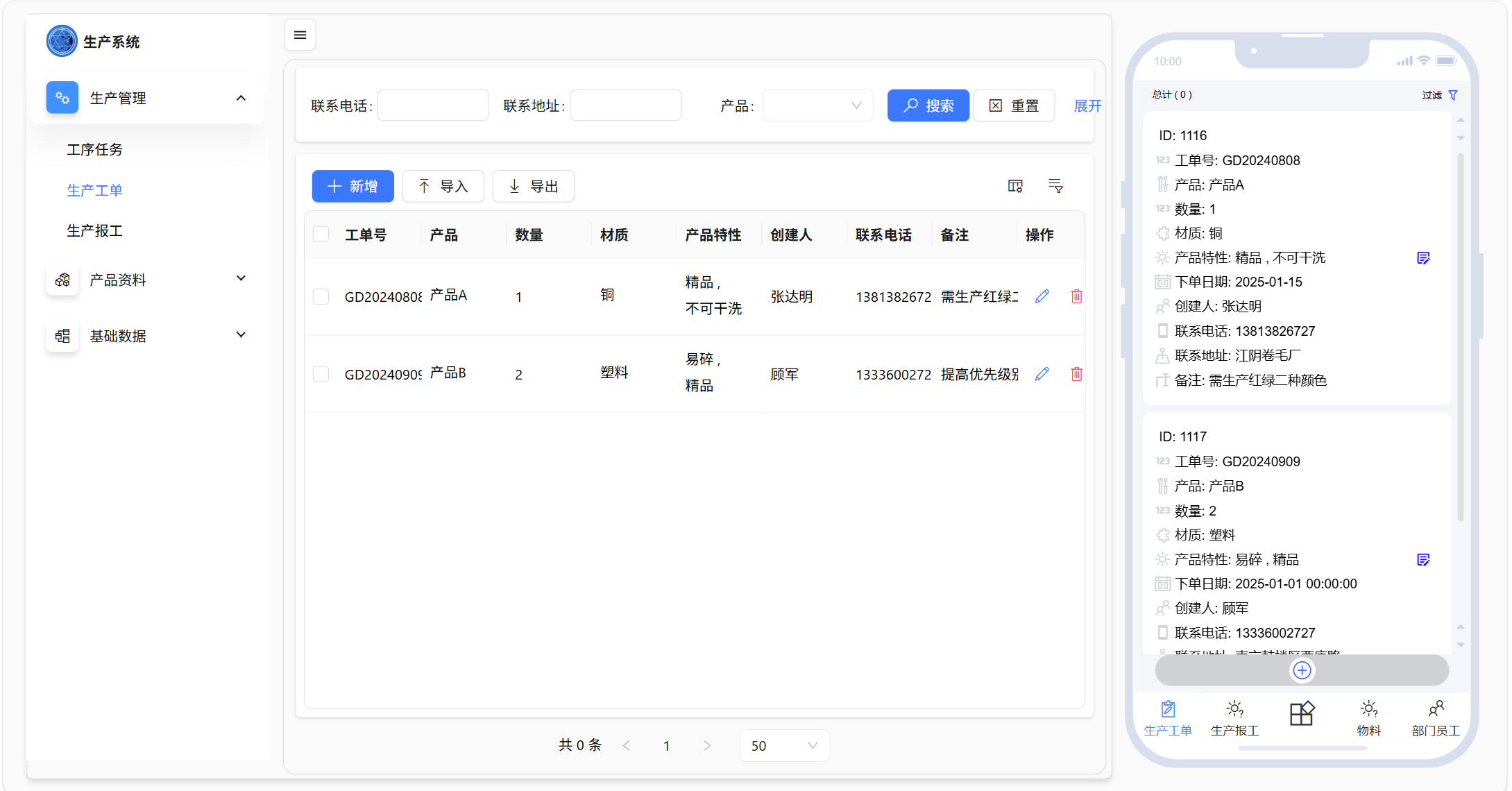Click 工单号: GD20240909 in phone card
Screen dimensions: 1512x791
click(1237, 461)
